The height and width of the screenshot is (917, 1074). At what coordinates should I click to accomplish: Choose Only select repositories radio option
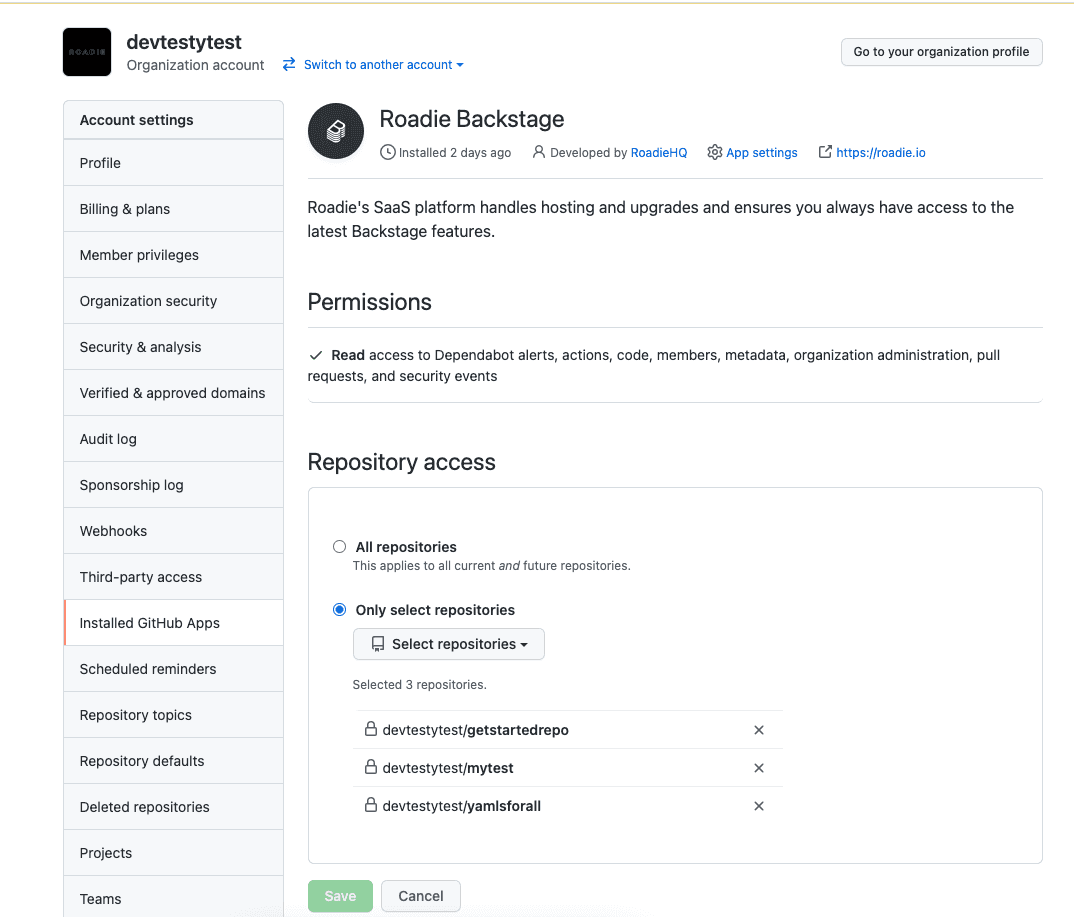pos(339,610)
